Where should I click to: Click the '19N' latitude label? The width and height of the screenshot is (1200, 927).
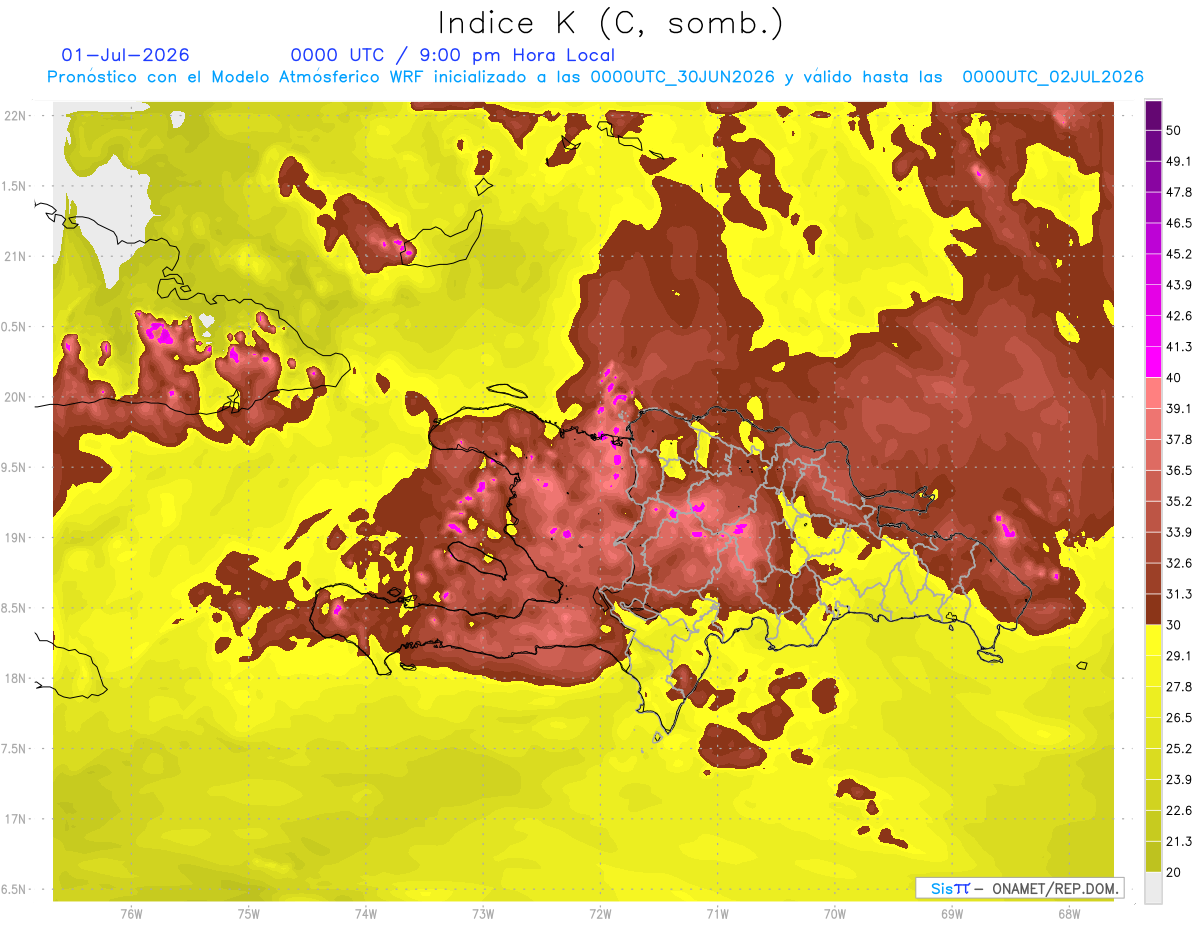pos(15,537)
